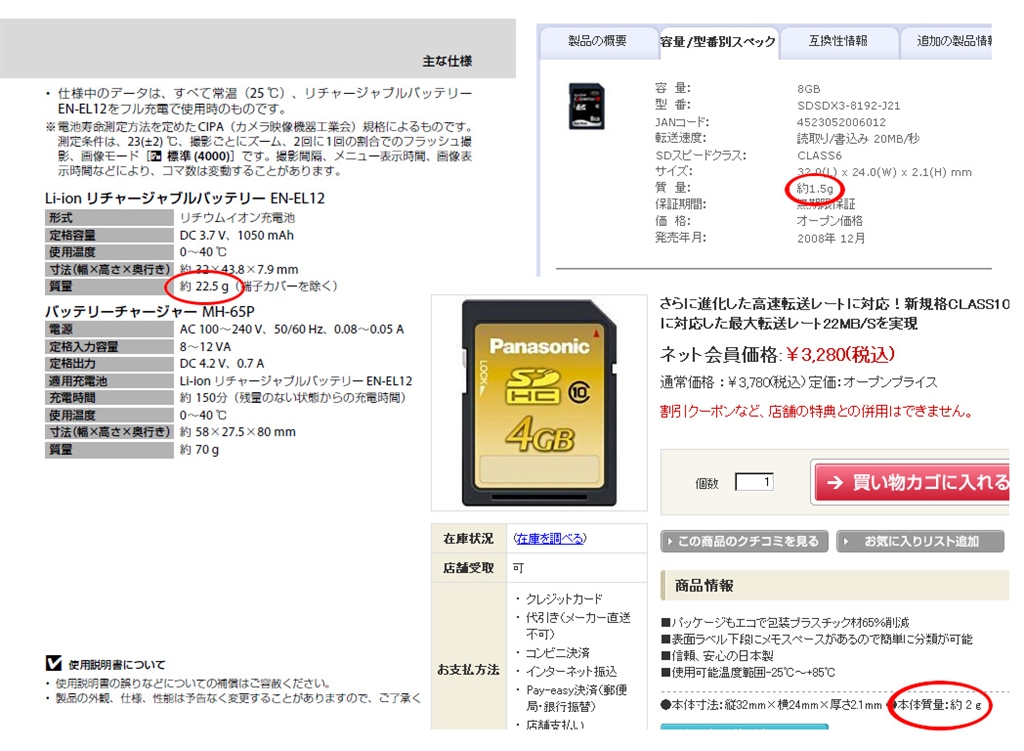Click お気に入りリスト追加 button
The height and width of the screenshot is (751, 1024).
920,541
